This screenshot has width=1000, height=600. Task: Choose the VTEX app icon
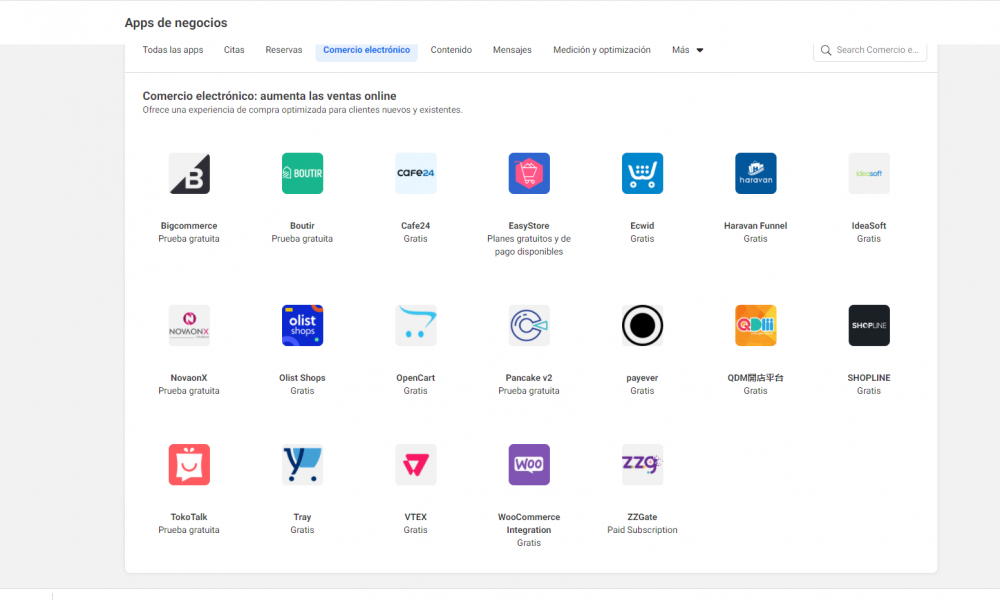pyautogui.click(x=416, y=464)
